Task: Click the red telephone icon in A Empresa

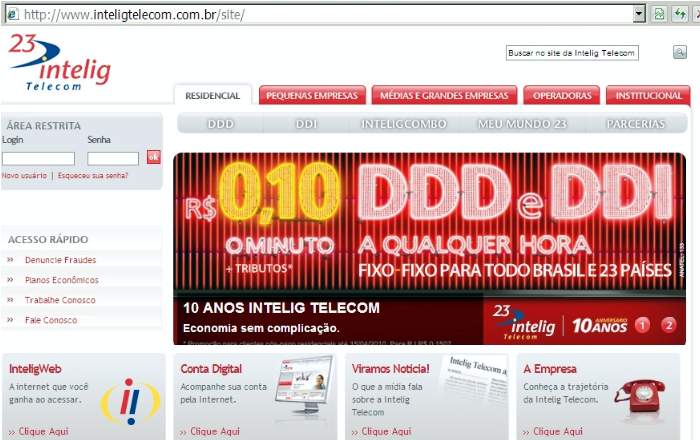Action: tap(638, 395)
